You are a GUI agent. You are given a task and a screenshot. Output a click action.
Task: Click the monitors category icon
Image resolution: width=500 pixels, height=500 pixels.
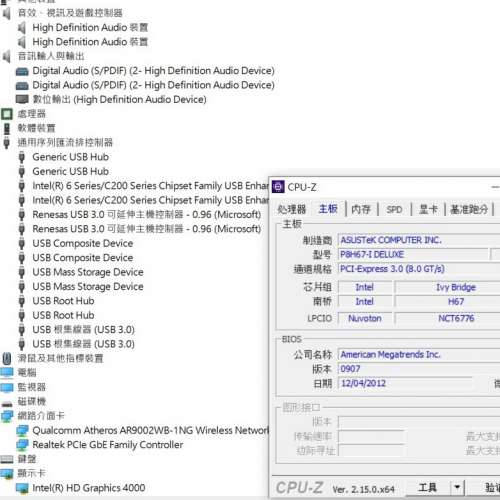coord(7,387)
